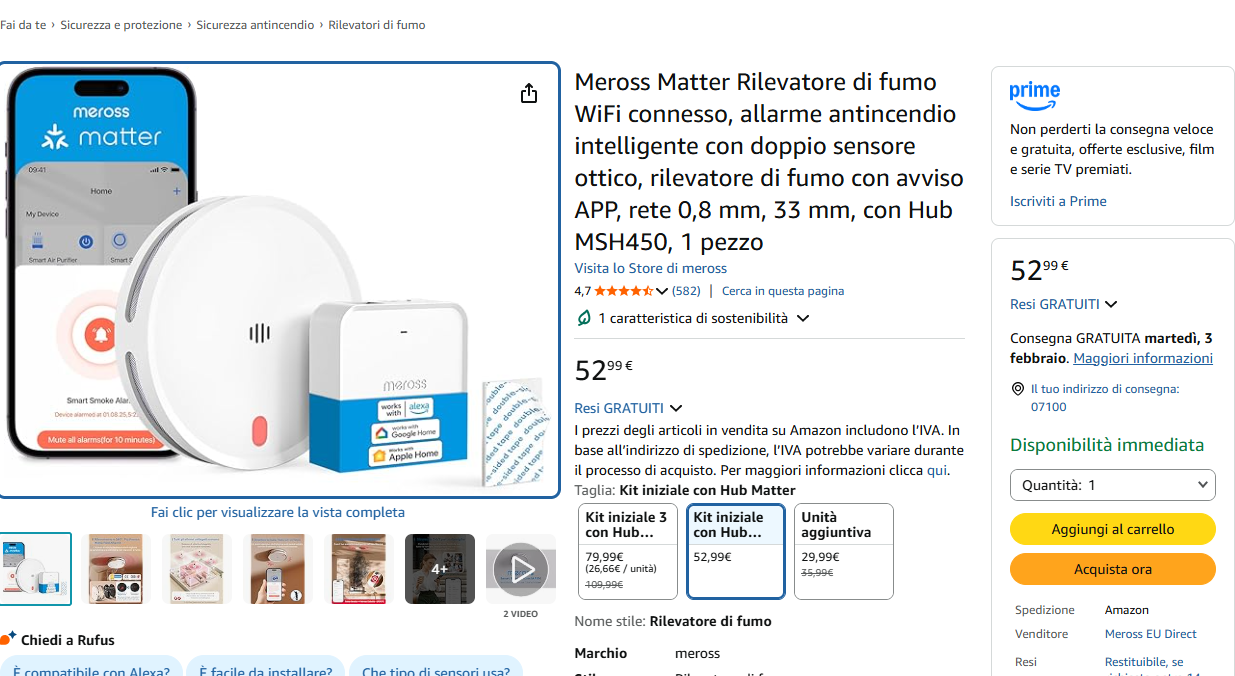Click the delivery address location pin icon

pyautogui.click(x=1018, y=389)
